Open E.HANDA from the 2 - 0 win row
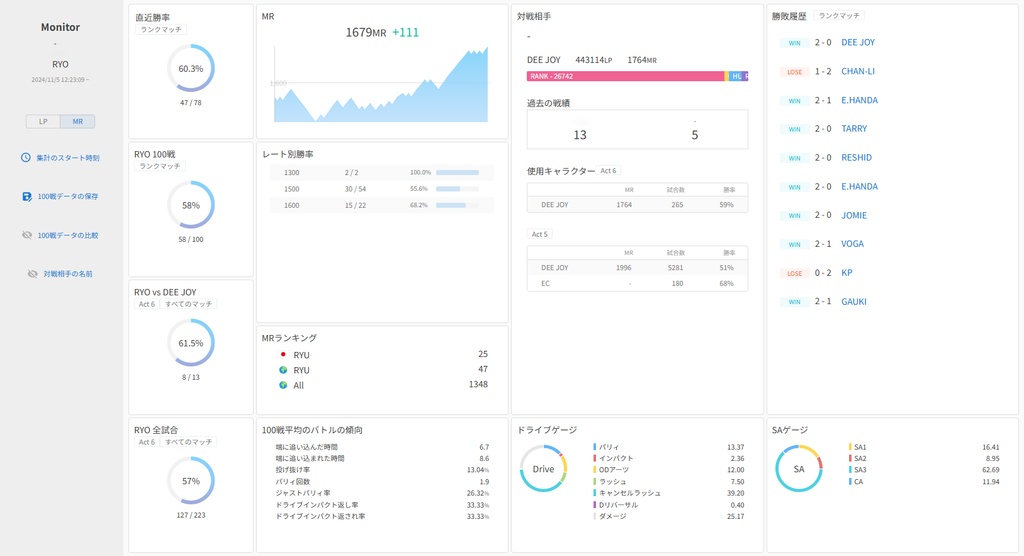The width and height of the screenshot is (1024, 556). click(859, 186)
